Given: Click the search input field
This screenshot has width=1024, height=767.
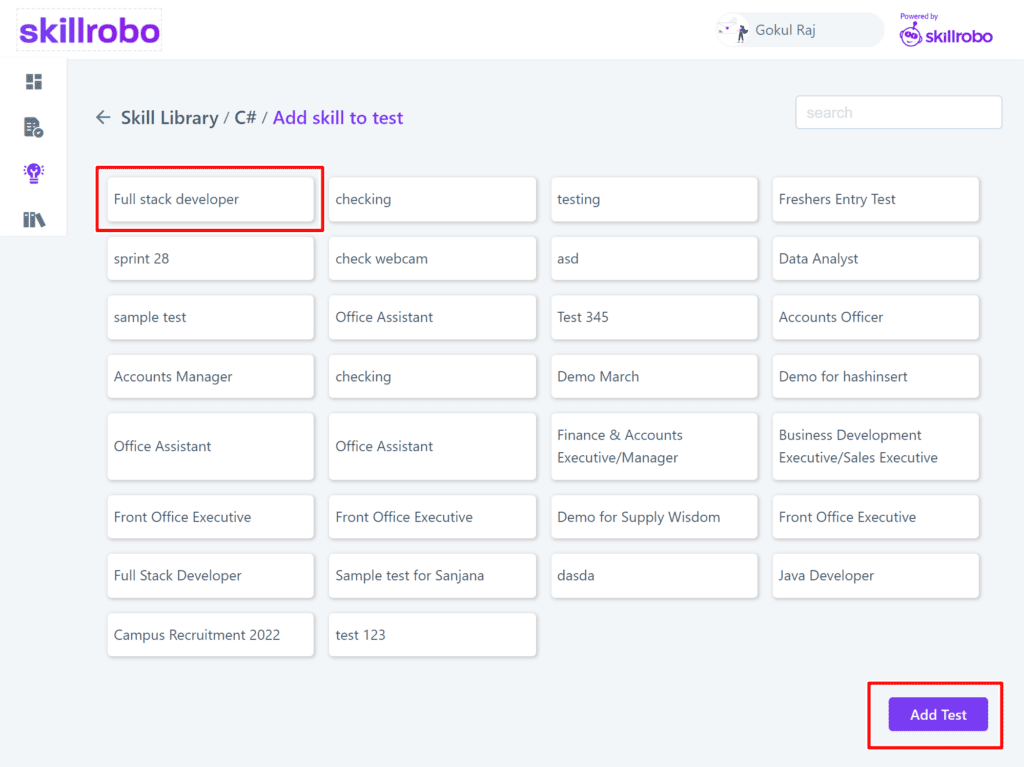Looking at the screenshot, I should [x=898, y=113].
